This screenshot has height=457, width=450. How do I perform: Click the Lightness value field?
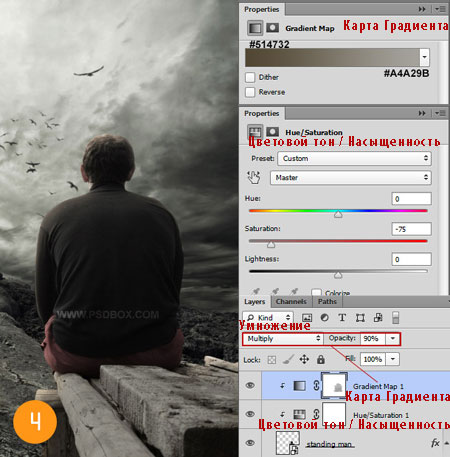pyautogui.click(x=411, y=259)
